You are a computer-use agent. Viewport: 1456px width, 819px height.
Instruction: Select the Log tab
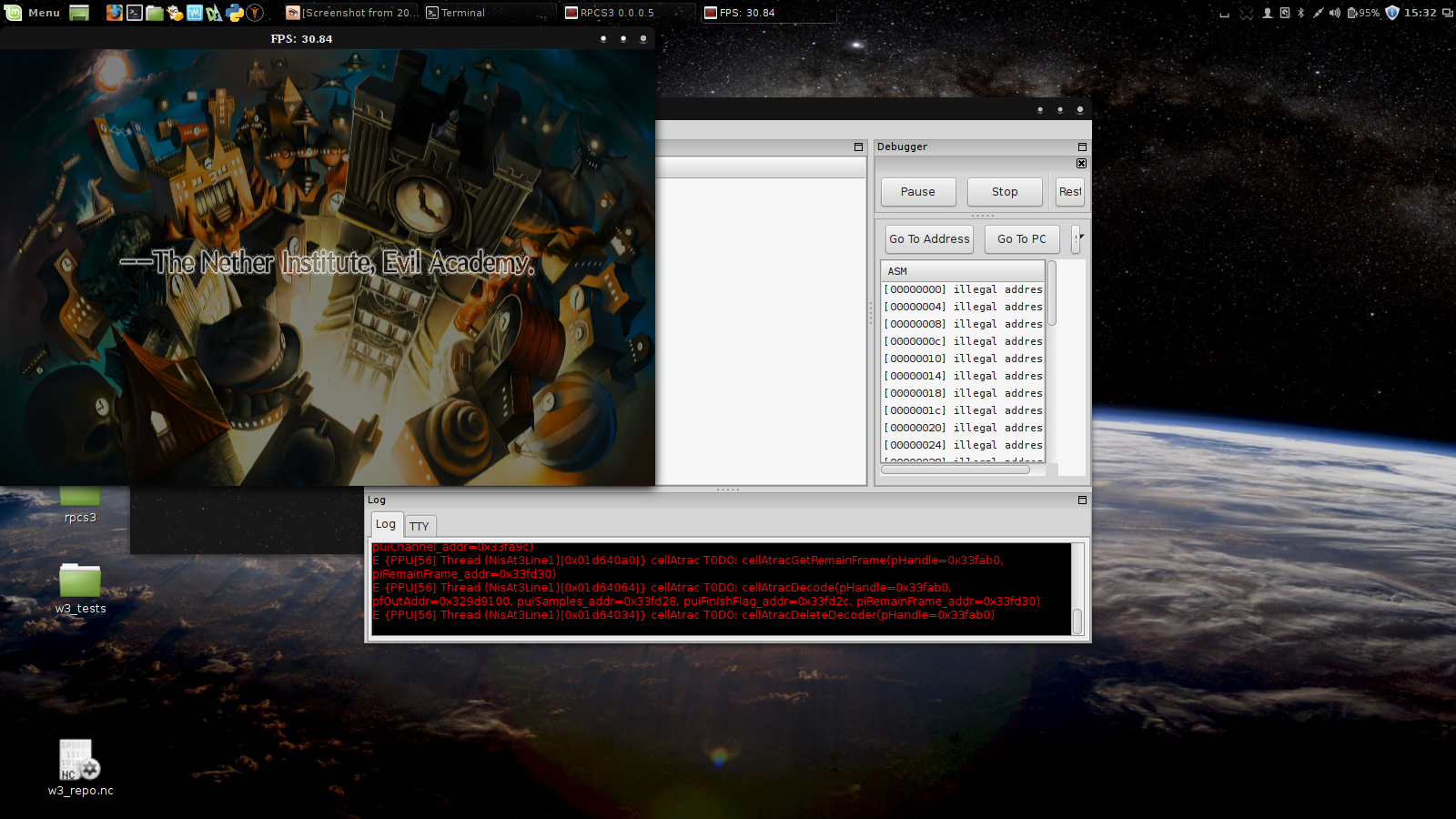pos(386,524)
